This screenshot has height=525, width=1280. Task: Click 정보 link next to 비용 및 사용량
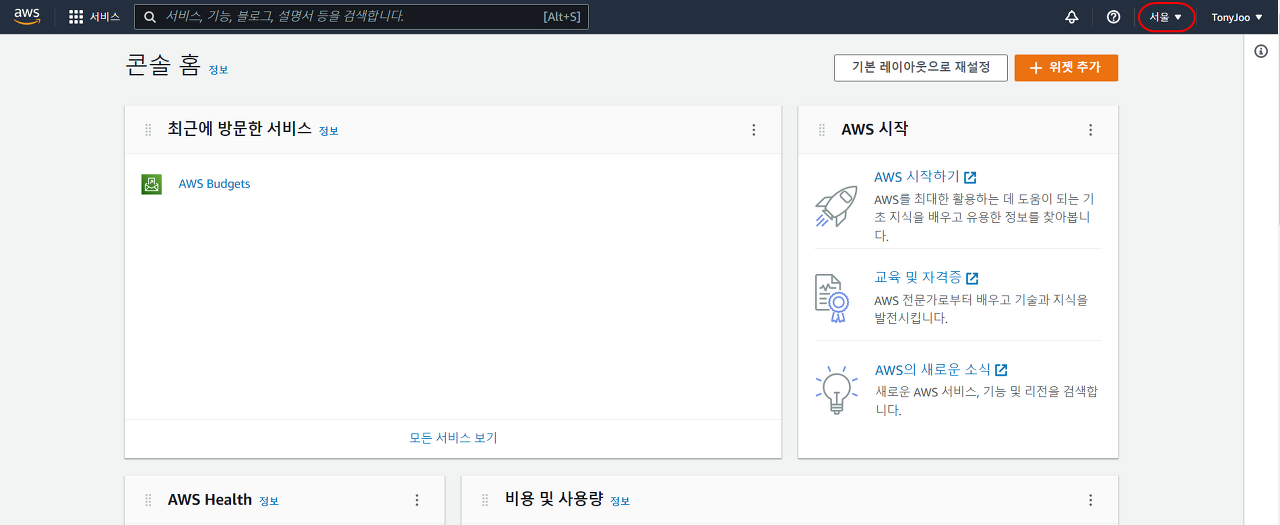(x=620, y=501)
